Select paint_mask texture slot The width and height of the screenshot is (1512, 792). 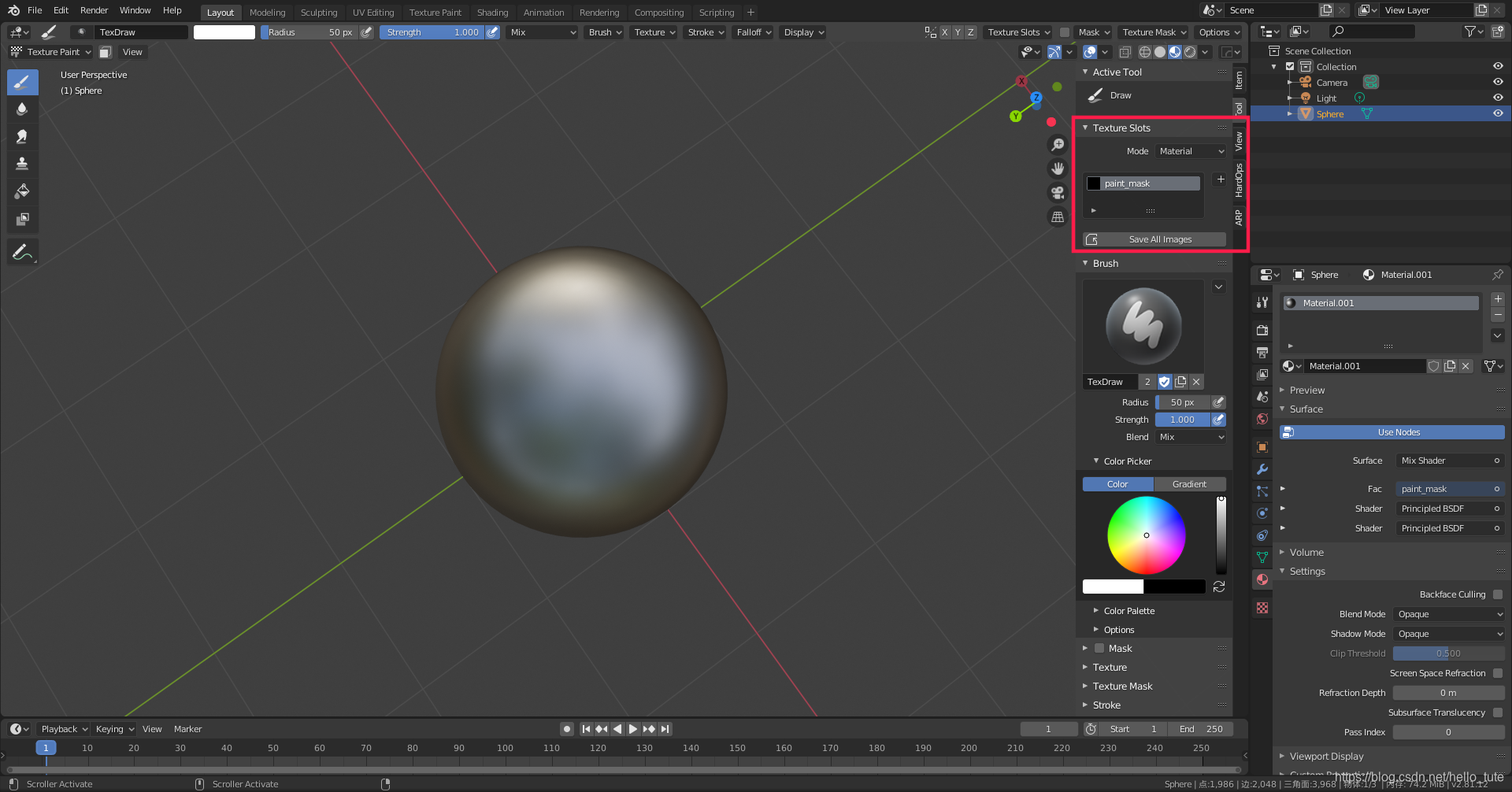tap(1143, 183)
